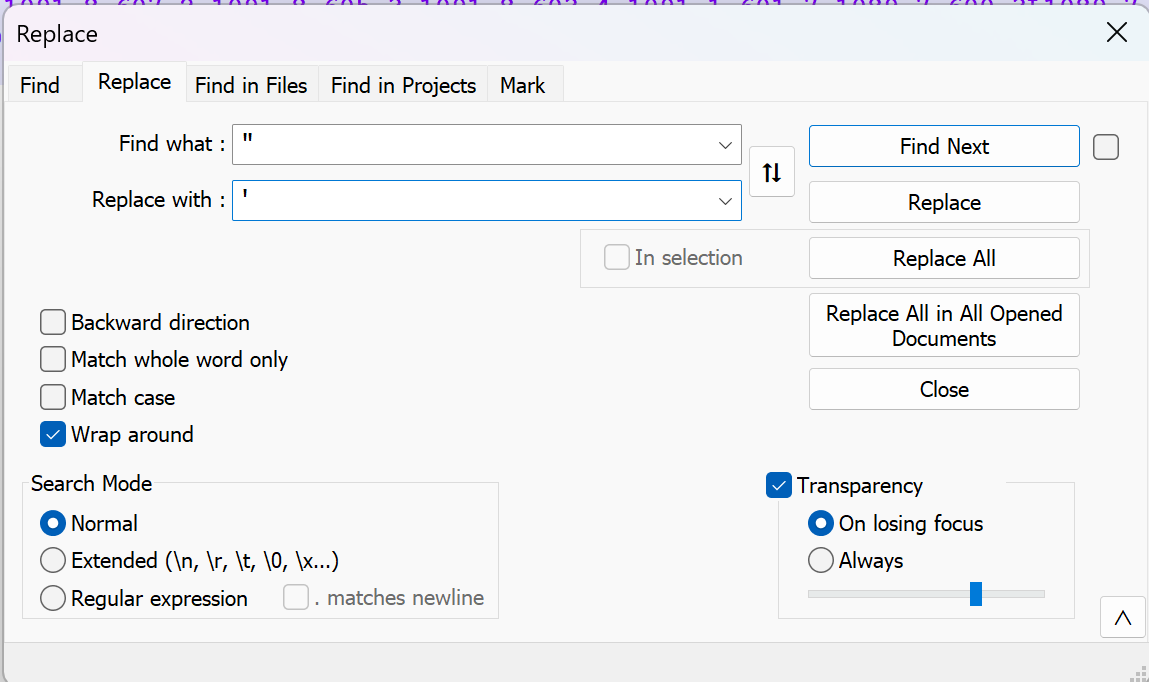
Task: Click the swap Find/Replace arrows icon
Action: pyautogui.click(x=771, y=171)
